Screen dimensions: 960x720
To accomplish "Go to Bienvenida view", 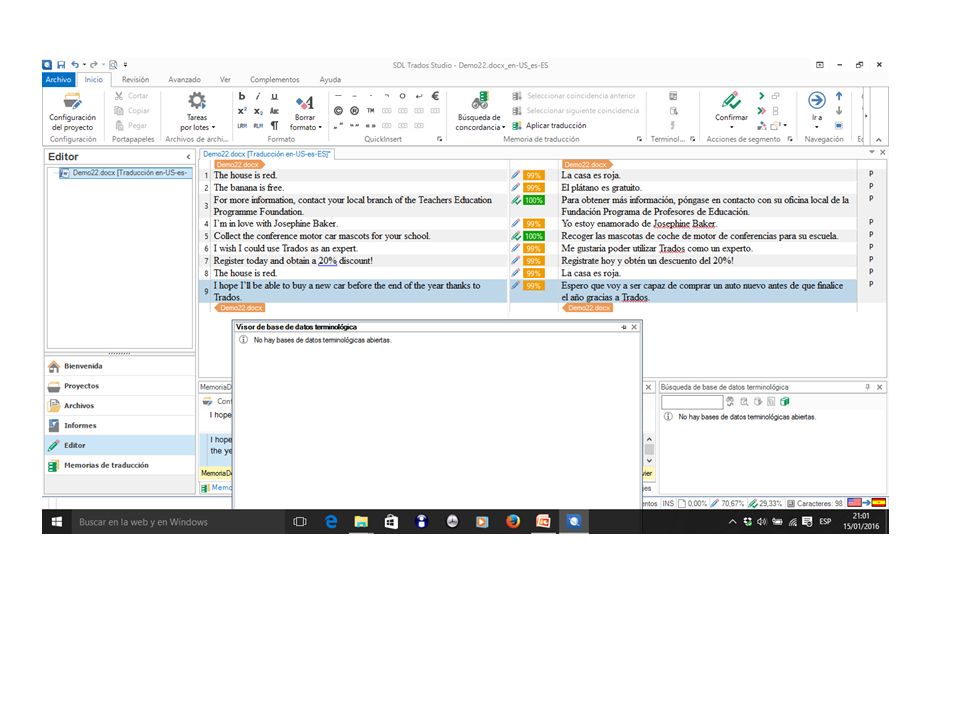I will tap(120, 366).
